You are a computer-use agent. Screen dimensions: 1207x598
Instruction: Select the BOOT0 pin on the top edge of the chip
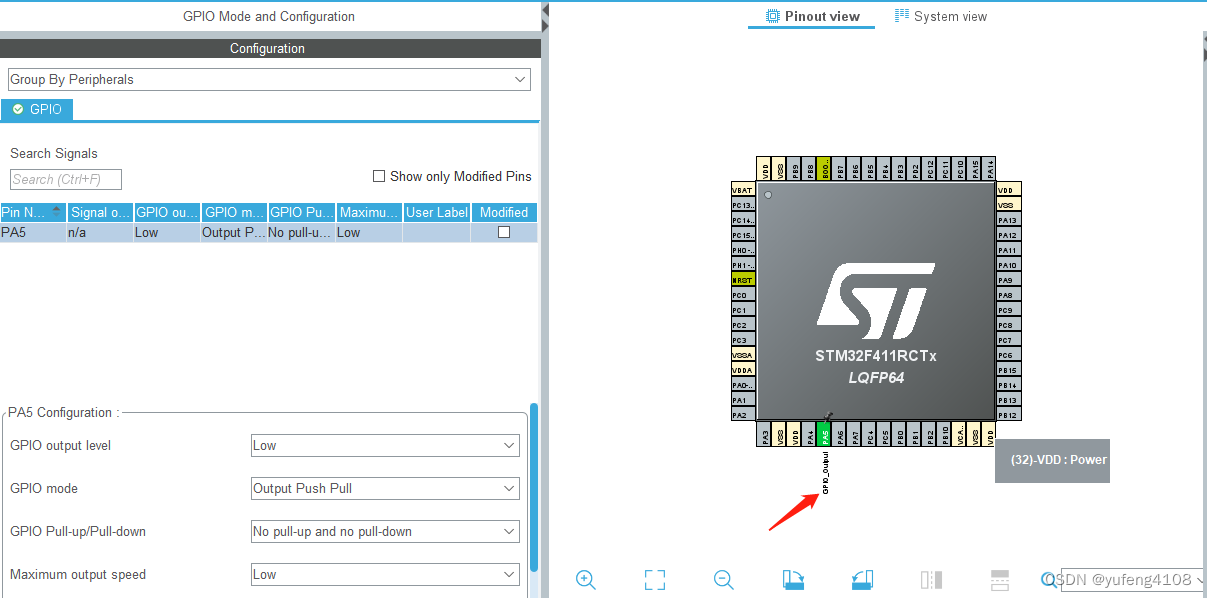pos(825,168)
